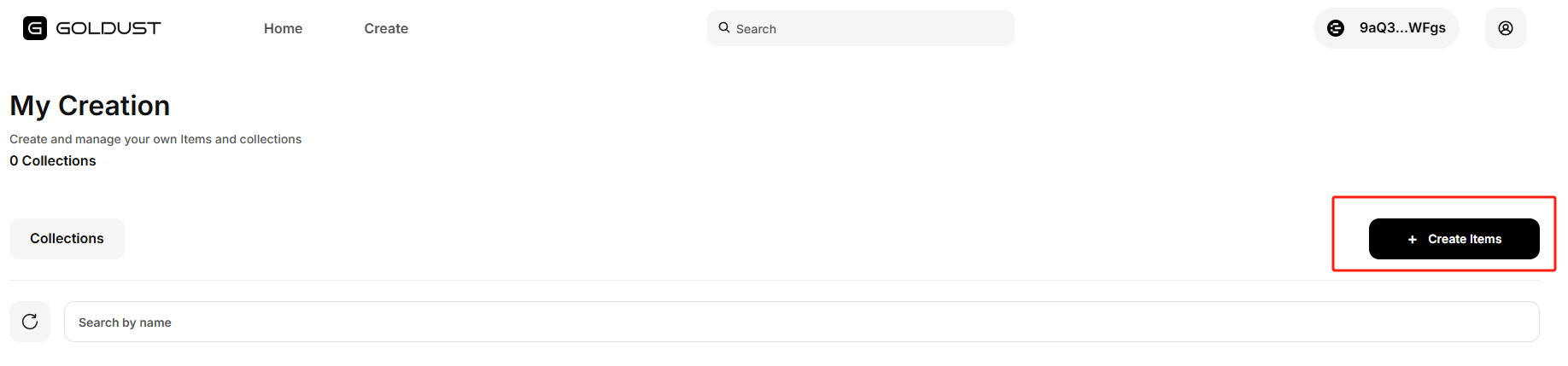Focus the Search by name field

pyautogui.click(x=803, y=322)
